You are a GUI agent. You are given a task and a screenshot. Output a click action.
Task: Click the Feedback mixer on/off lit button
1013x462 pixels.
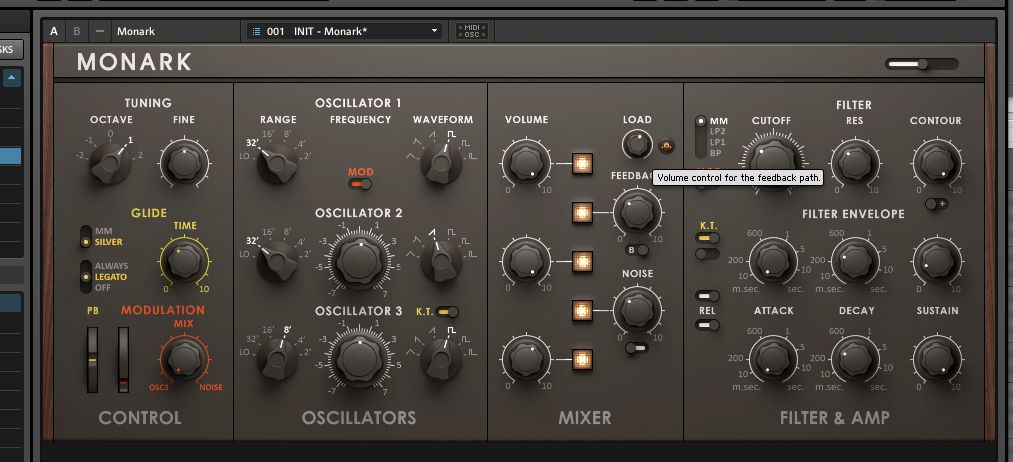581,212
